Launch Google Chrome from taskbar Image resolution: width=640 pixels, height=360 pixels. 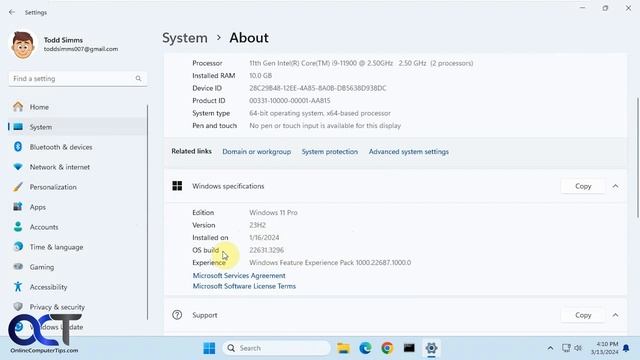coord(387,348)
